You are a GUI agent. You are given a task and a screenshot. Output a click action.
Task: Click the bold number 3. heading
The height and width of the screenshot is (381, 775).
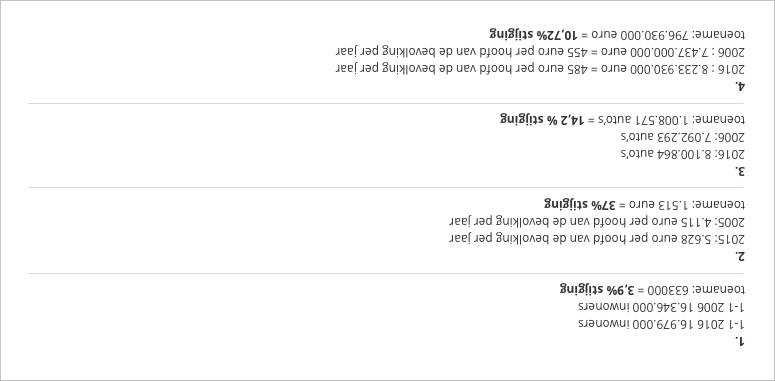[x=739, y=171]
